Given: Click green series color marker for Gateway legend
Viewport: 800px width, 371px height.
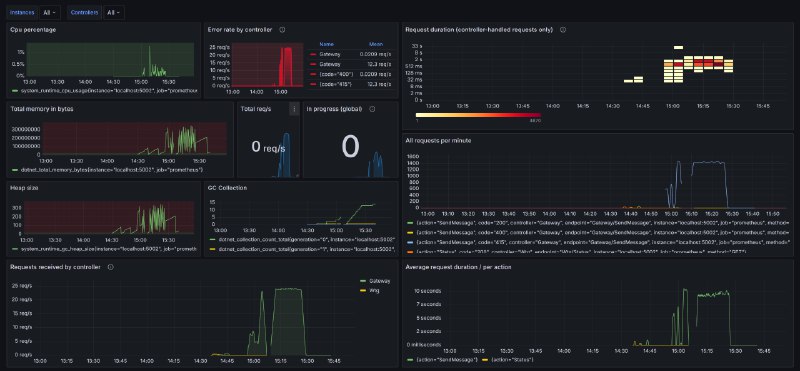Looking at the screenshot, I should tap(363, 281).
